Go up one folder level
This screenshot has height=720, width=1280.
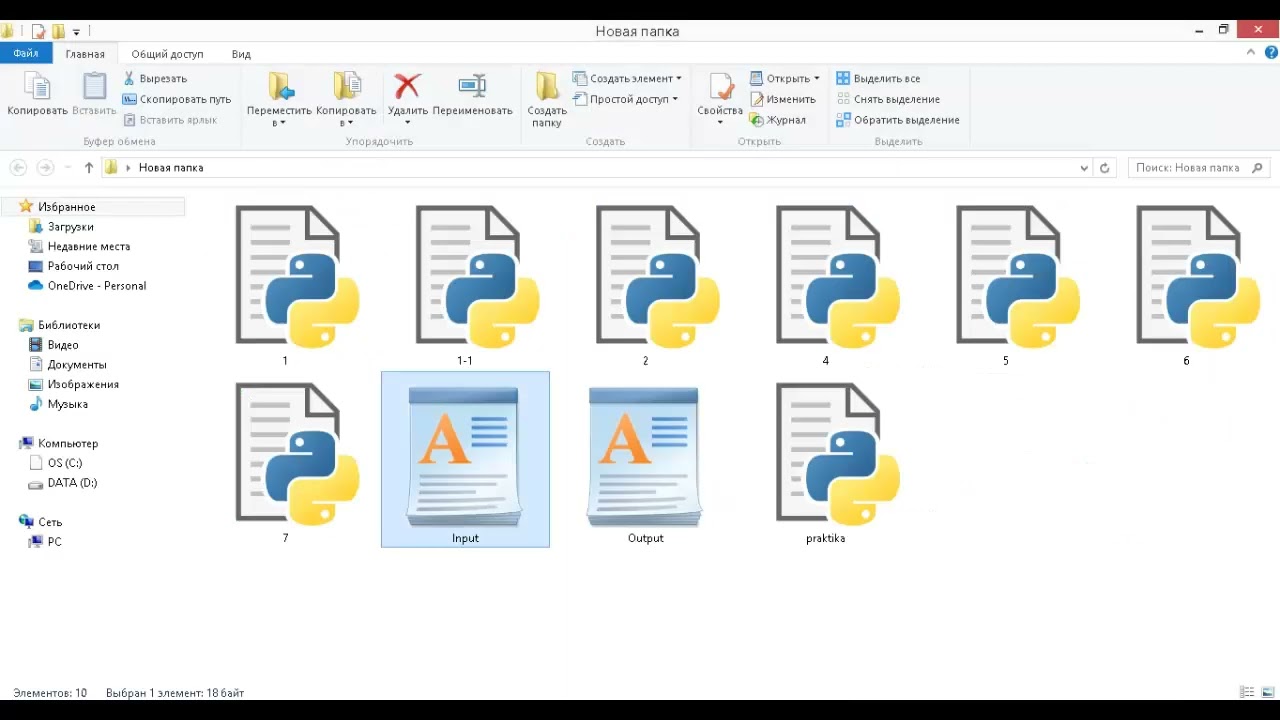(89, 168)
